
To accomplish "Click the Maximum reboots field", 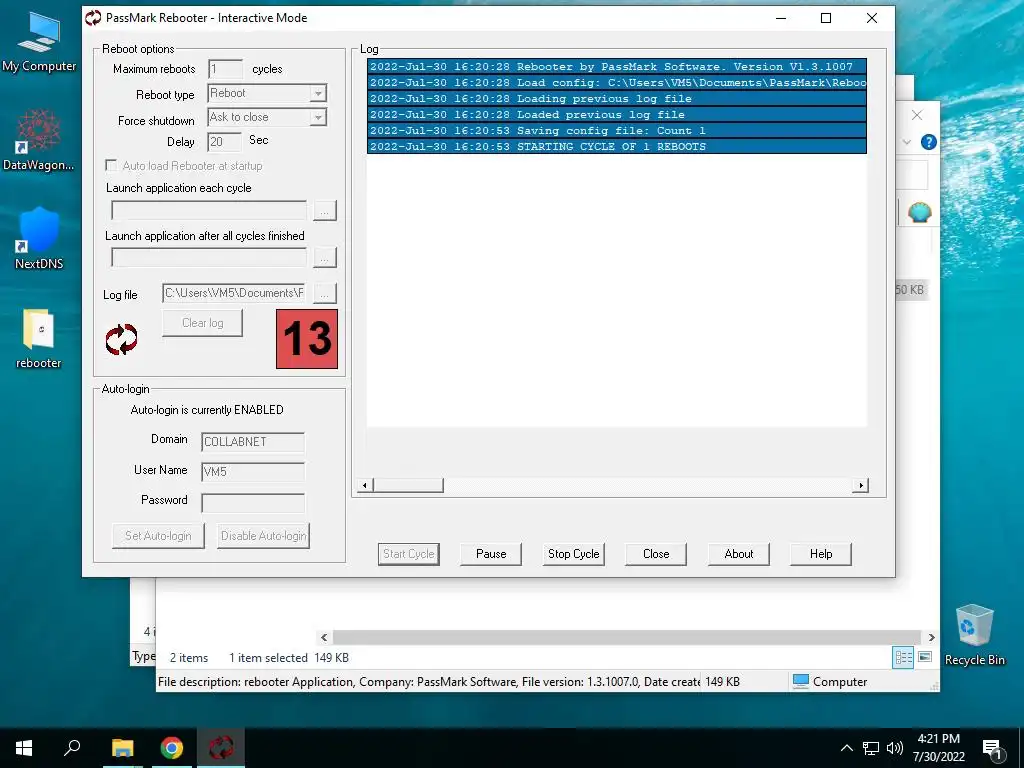I will point(225,69).
